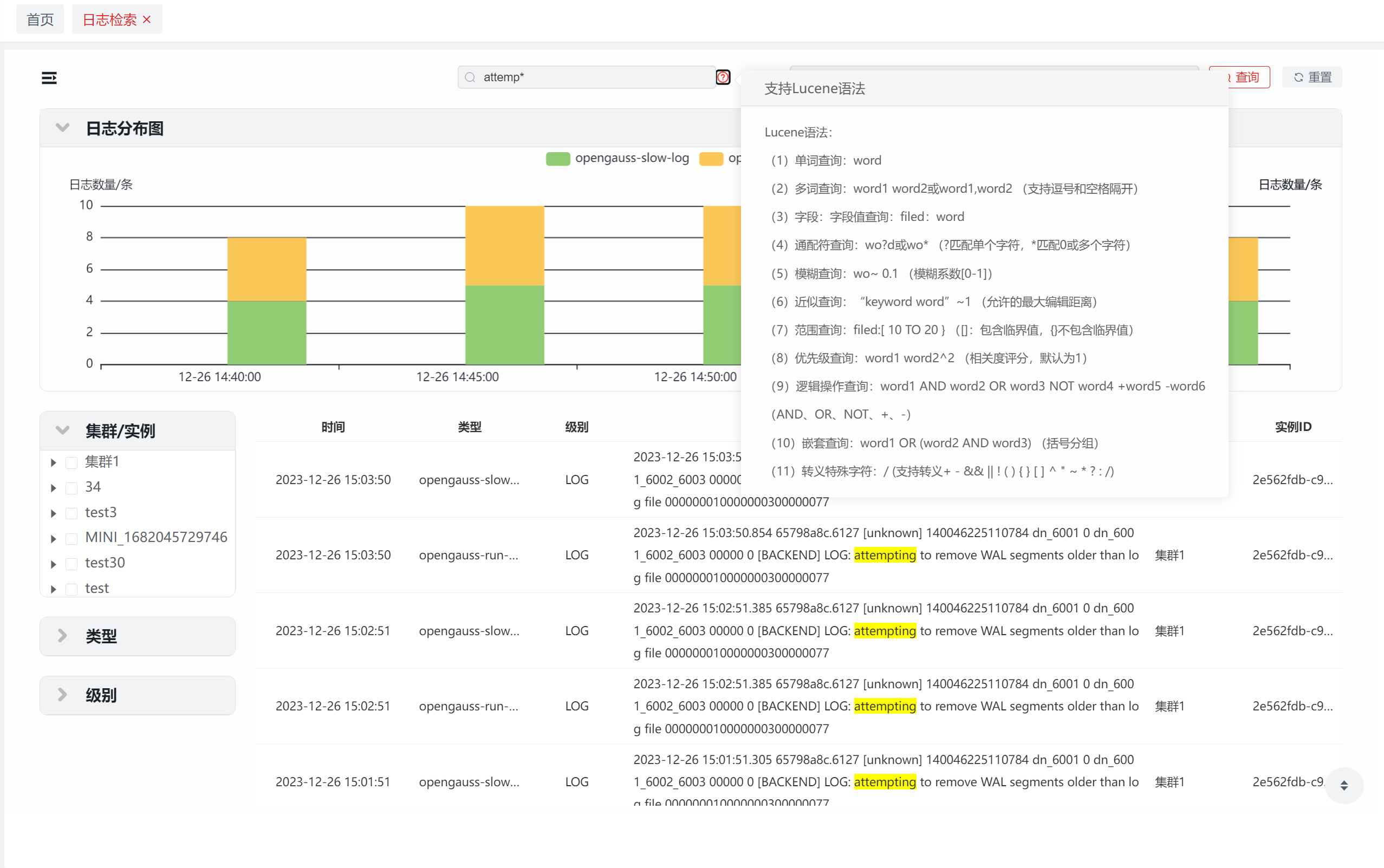Click the Lucene syntax help icon
Screen dimensions: 1384x868
723,77
